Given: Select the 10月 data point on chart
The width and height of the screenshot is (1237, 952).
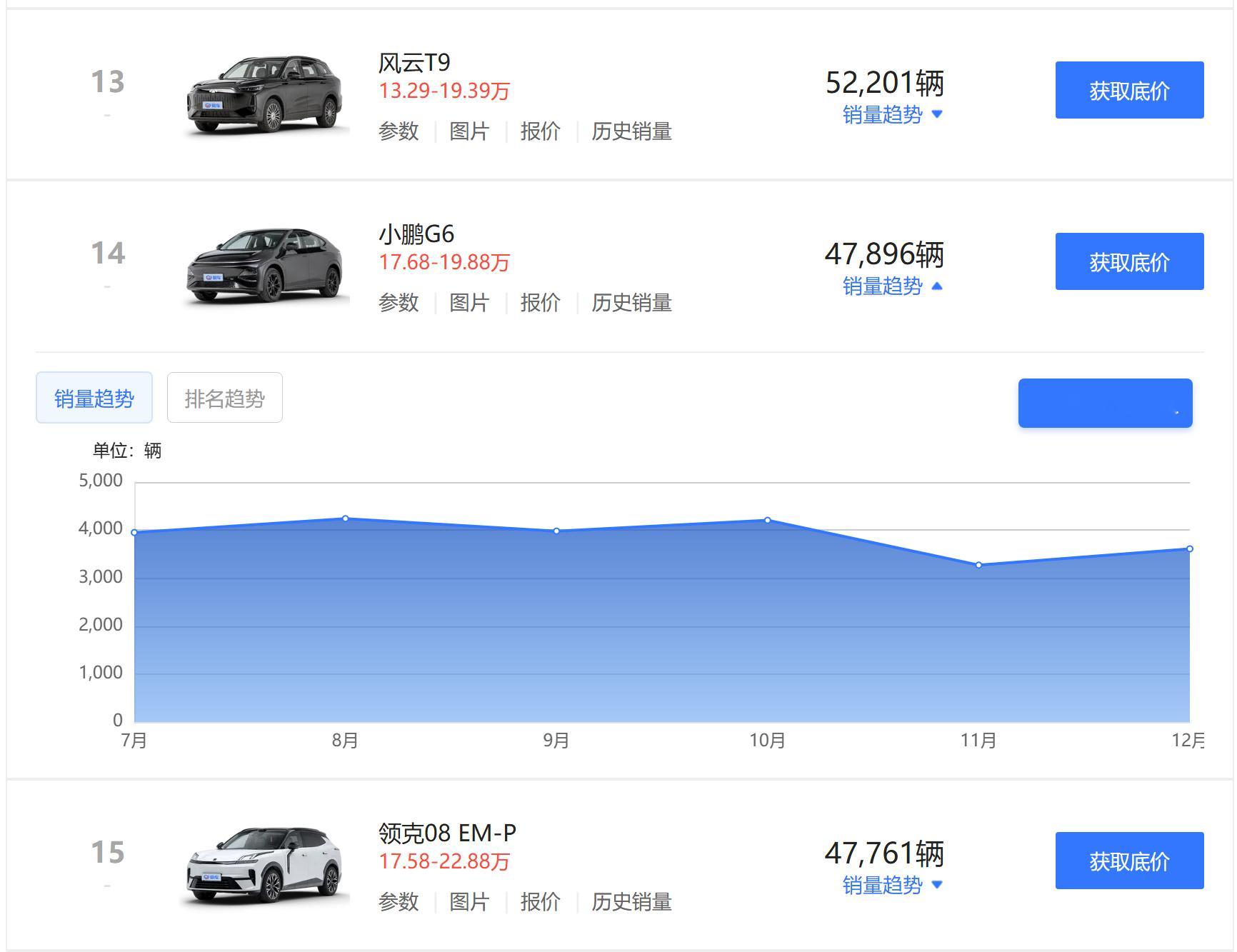Looking at the screenshot, I should pos(768,520).
